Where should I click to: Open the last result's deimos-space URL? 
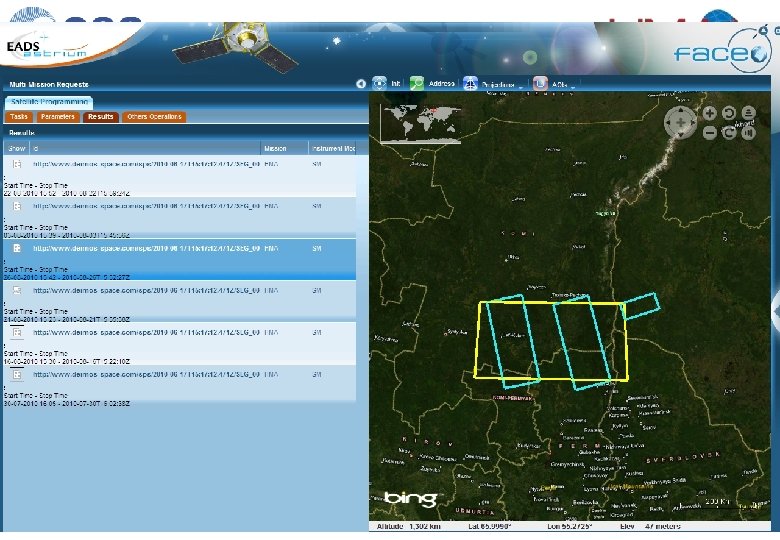click(146, 374)
